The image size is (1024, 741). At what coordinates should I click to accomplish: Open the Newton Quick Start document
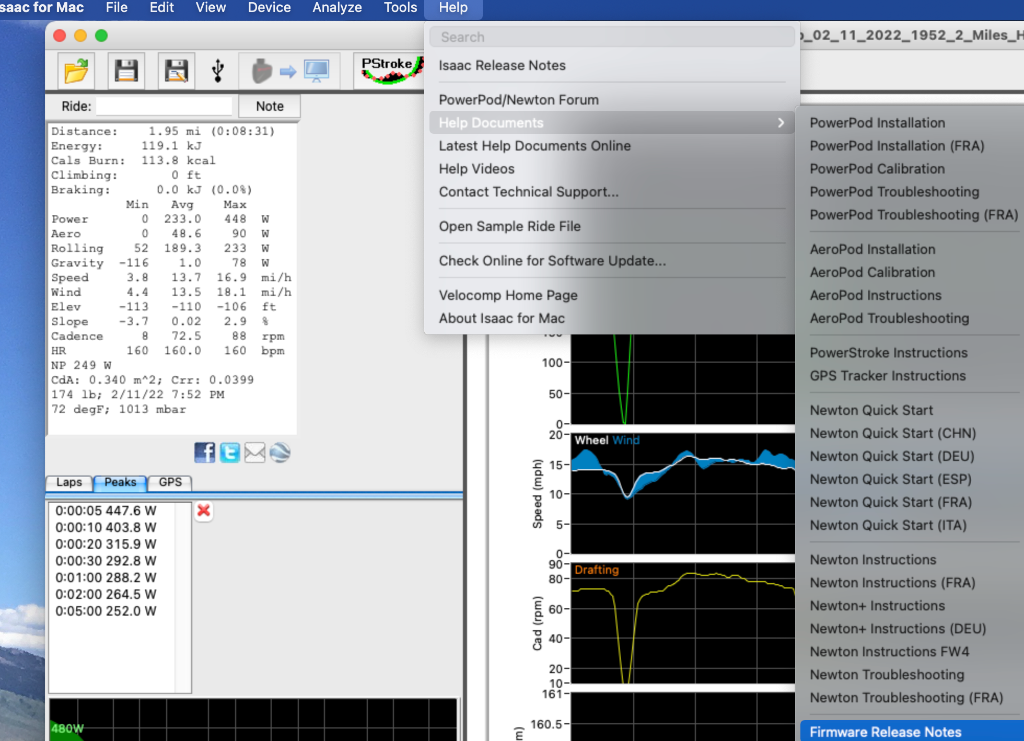pyautogui.click(x=871, y=410)
